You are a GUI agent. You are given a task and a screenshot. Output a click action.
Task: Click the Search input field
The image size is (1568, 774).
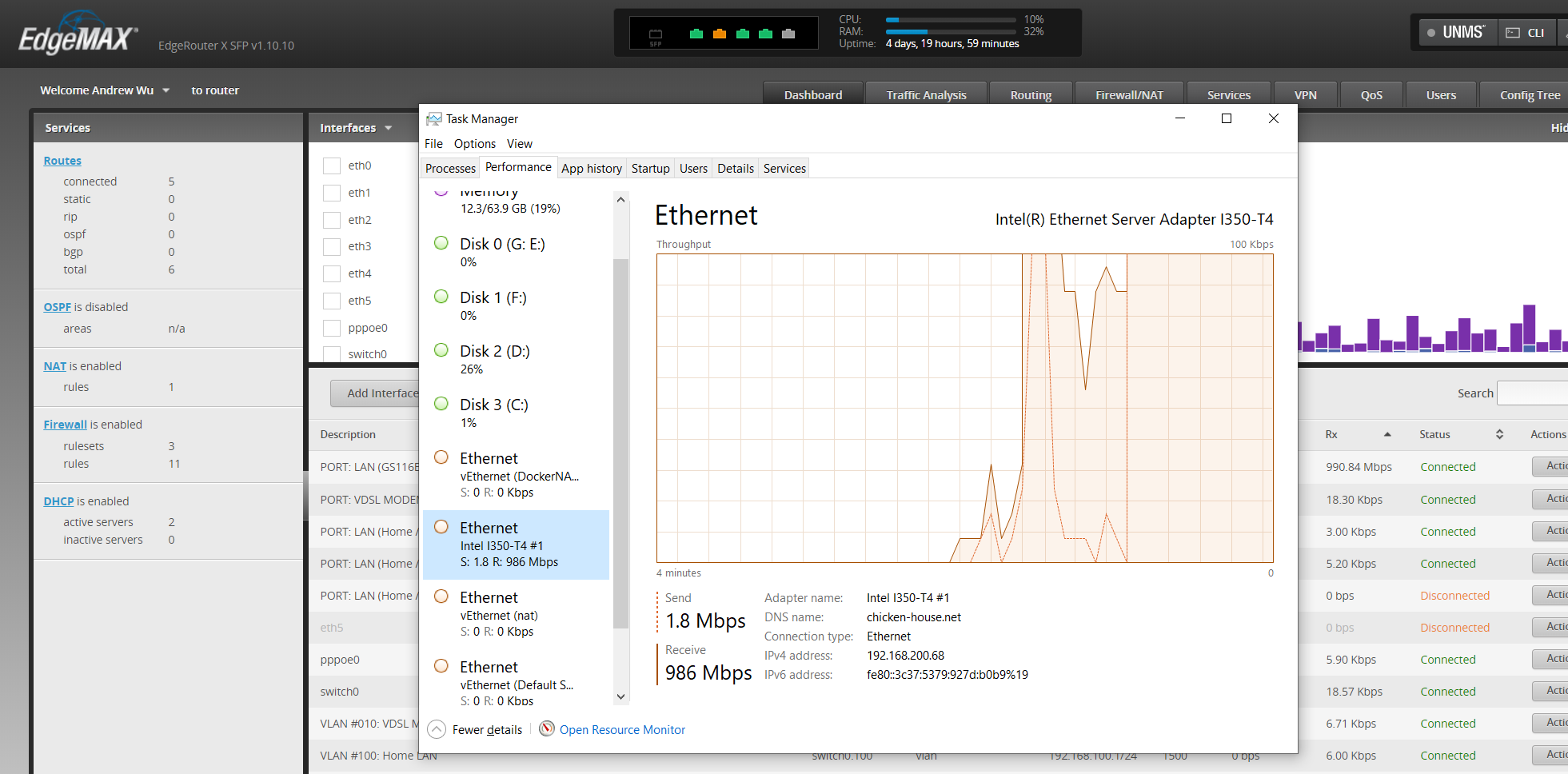1531,393
